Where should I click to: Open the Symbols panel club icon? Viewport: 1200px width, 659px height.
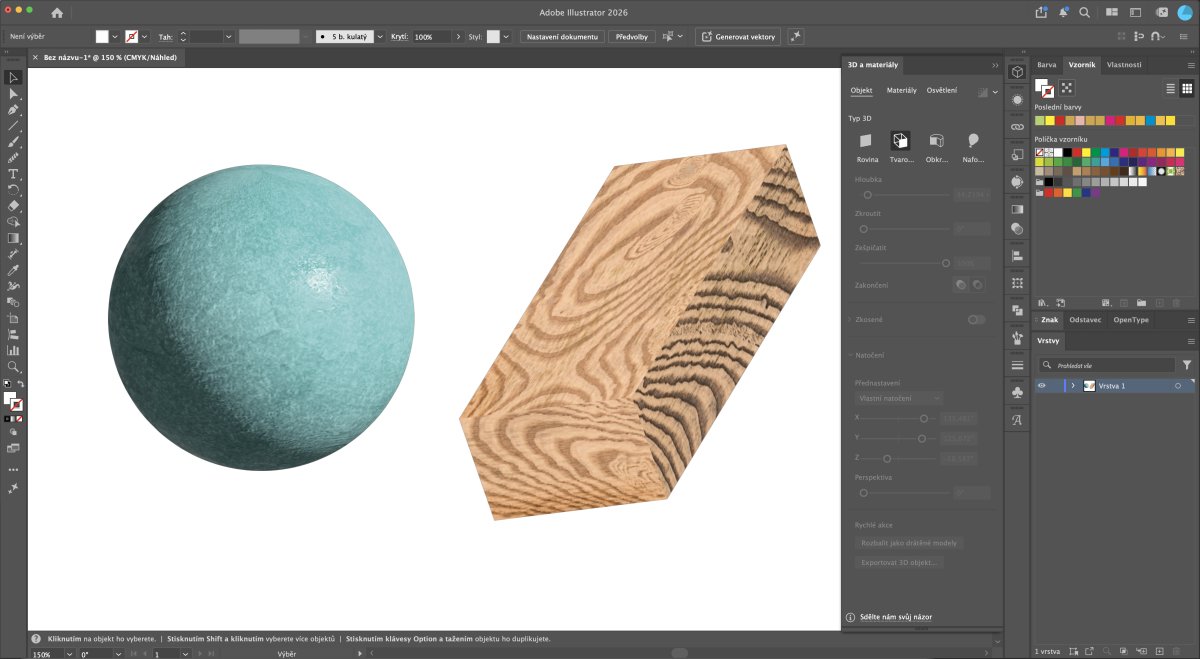1017,393
